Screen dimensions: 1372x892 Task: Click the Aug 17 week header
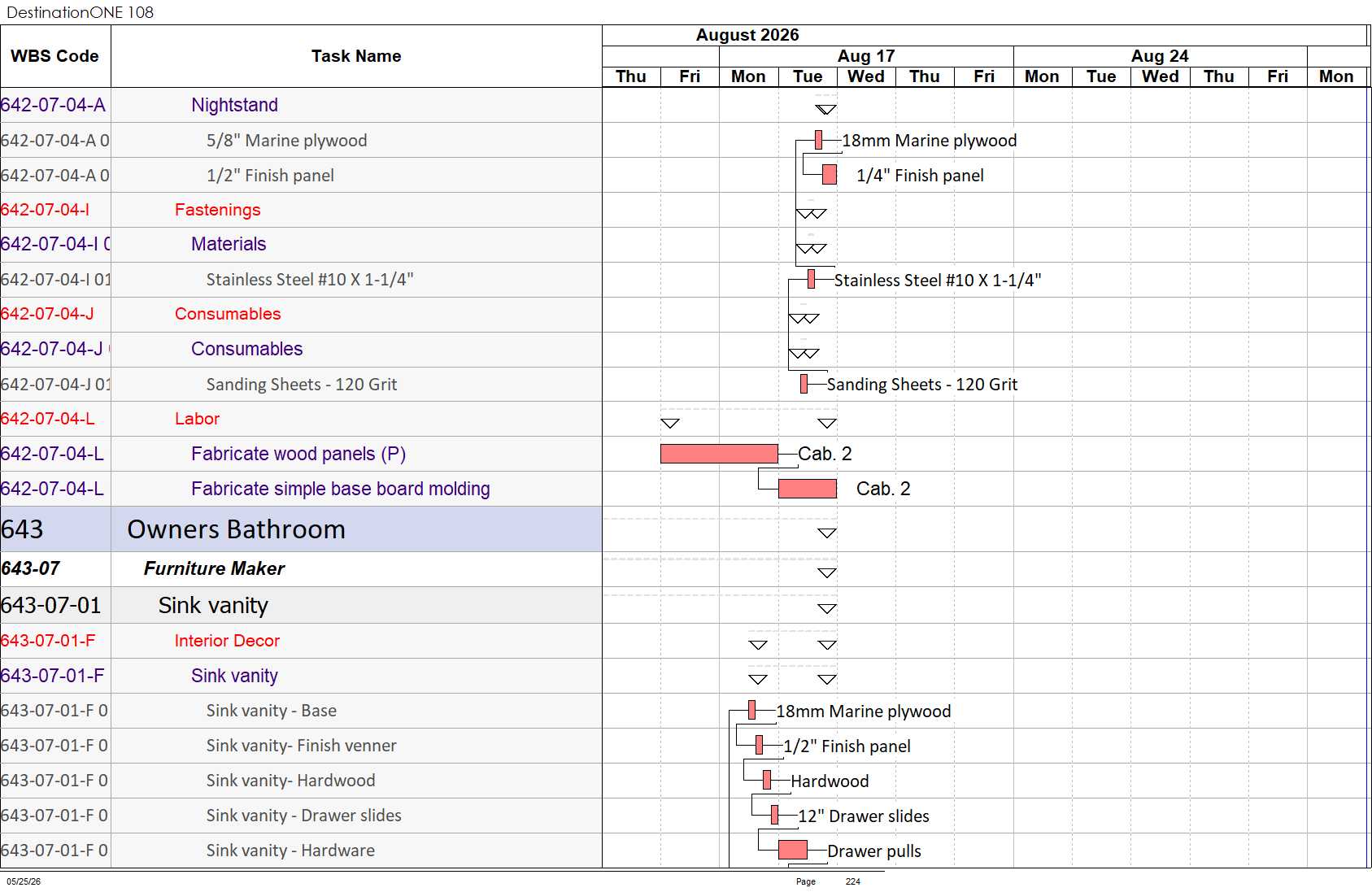tap(866, 56)
